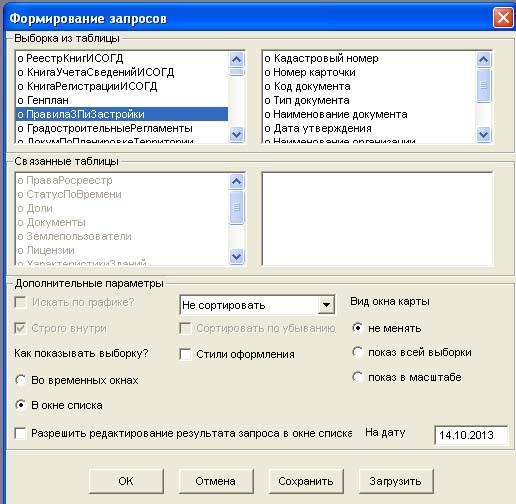Enable the Стили оформления checkbox
This screenshot has width=516, height=504.
pos(185,354)
